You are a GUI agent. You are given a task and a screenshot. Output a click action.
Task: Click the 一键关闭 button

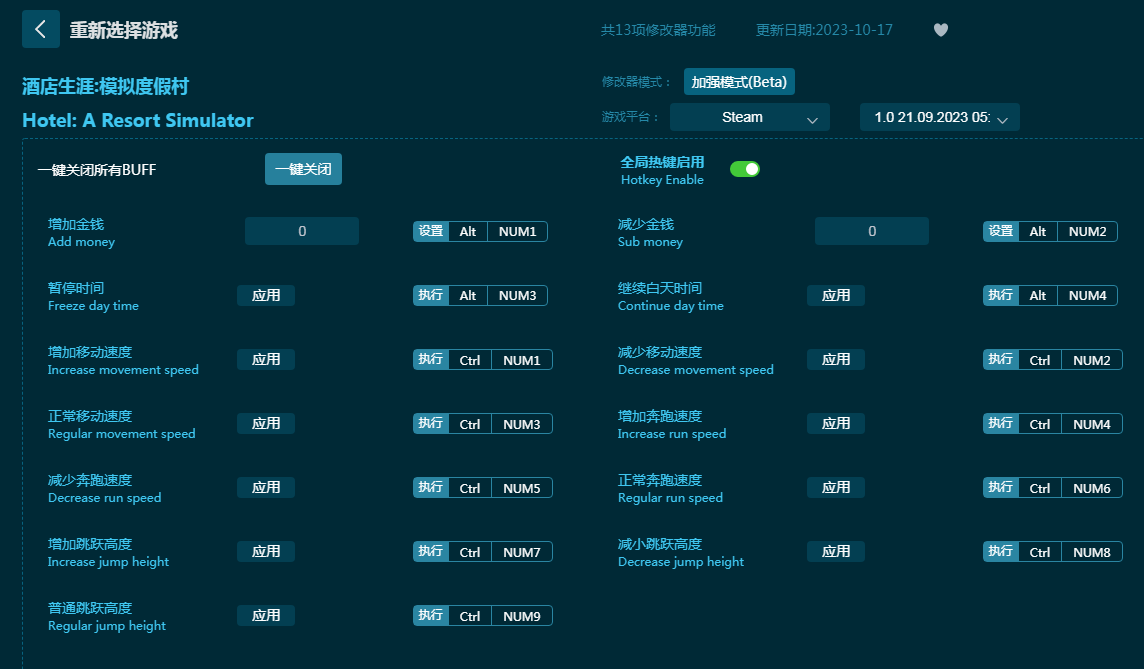(x=303, y=169)
